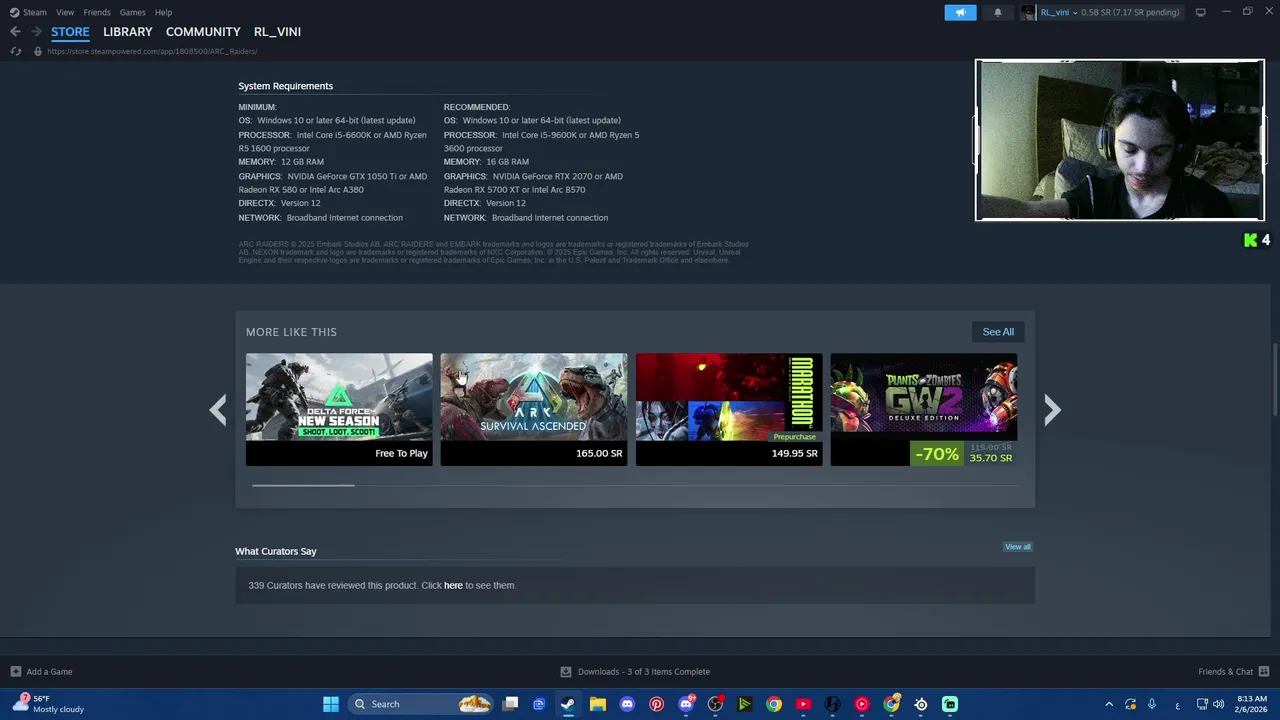The image size is (1280, 720).
Task: Open the Steam menu
Action: coord(35,12)
